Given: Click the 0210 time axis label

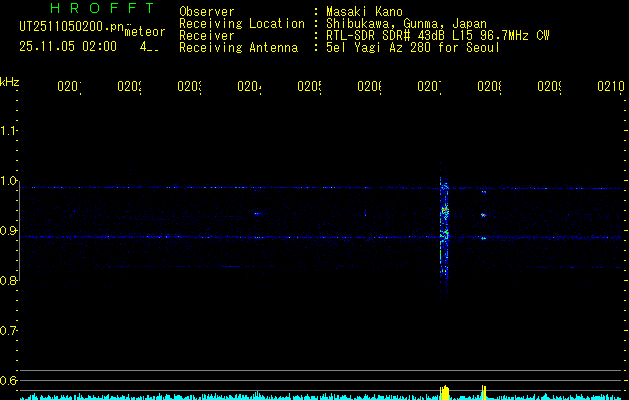Looking at the screenshot, I should tap(611, 86).
